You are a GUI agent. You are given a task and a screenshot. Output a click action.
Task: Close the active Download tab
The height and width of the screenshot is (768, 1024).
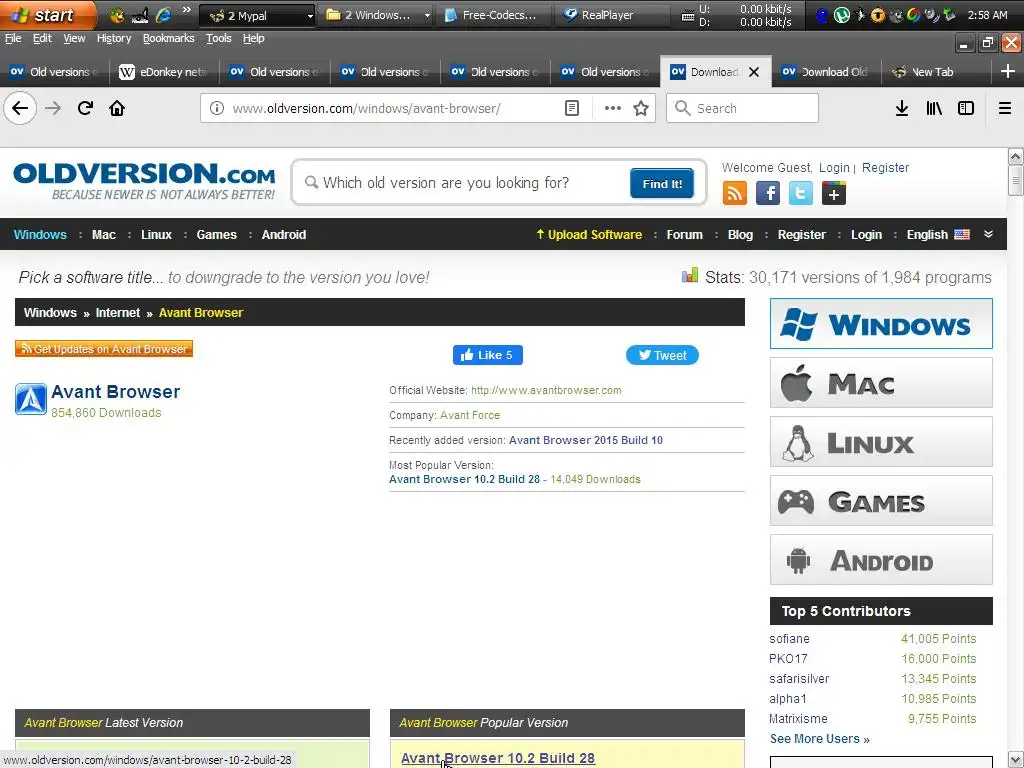(x=754, y=72)
